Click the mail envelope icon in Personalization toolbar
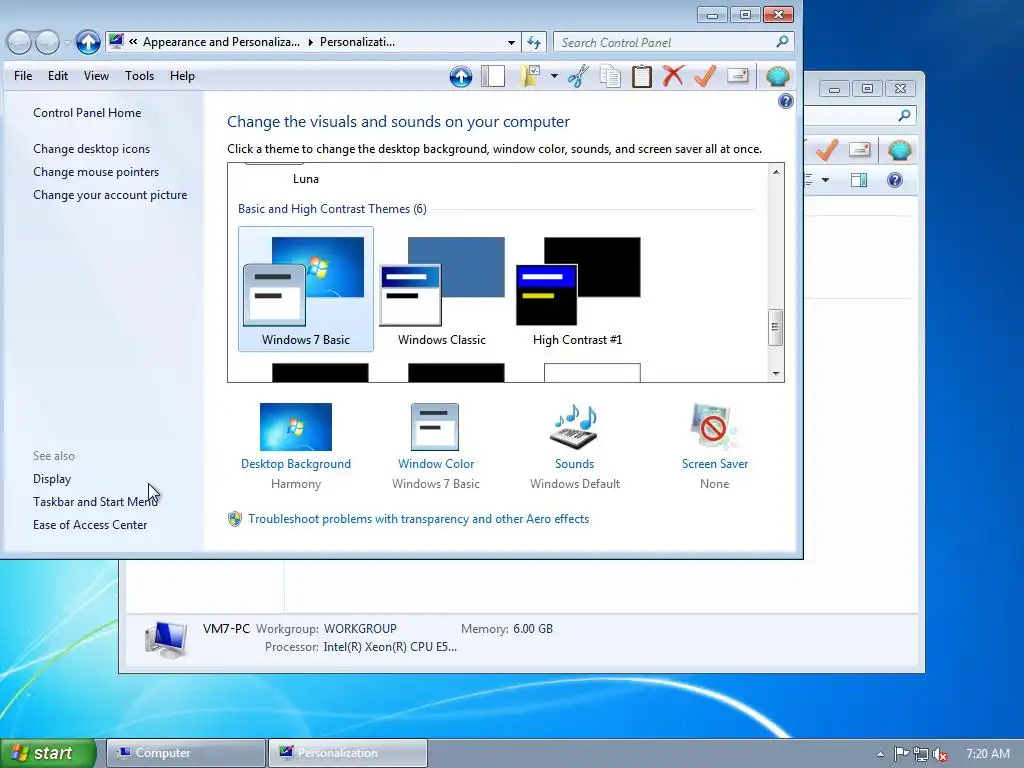 (737, 76)
